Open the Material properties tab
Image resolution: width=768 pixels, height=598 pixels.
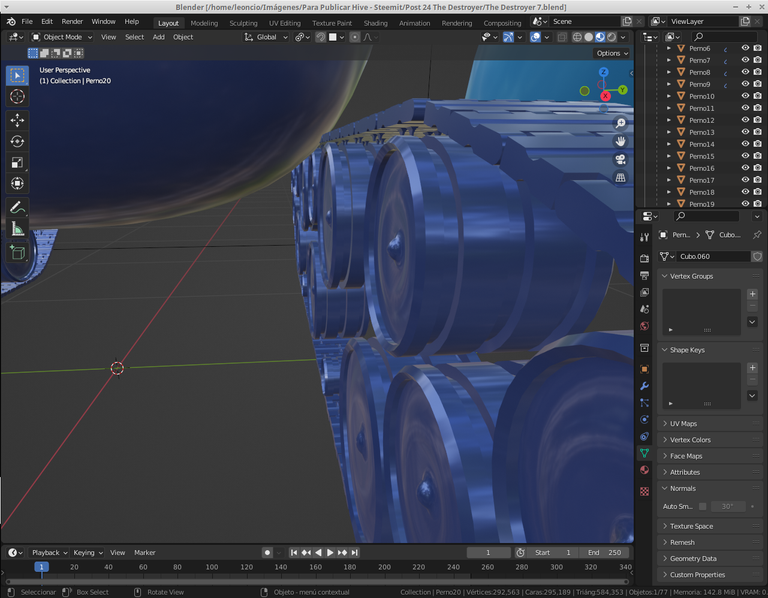[x=645, y=470]
